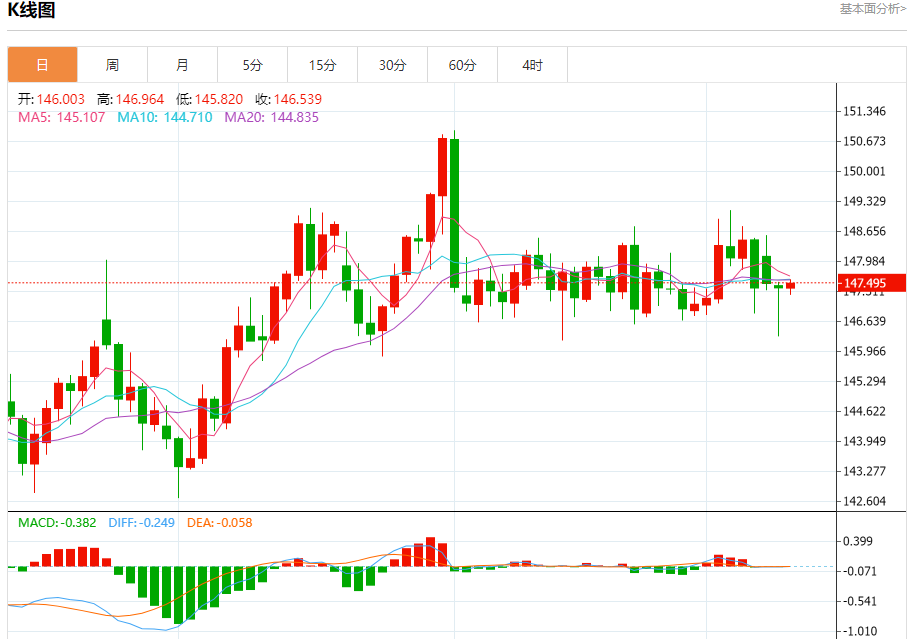This screenshot has width=911, height=639.
Task: Click the MA5: 145.107 legend
Action: pyautogui.click(x=62, y=117)
